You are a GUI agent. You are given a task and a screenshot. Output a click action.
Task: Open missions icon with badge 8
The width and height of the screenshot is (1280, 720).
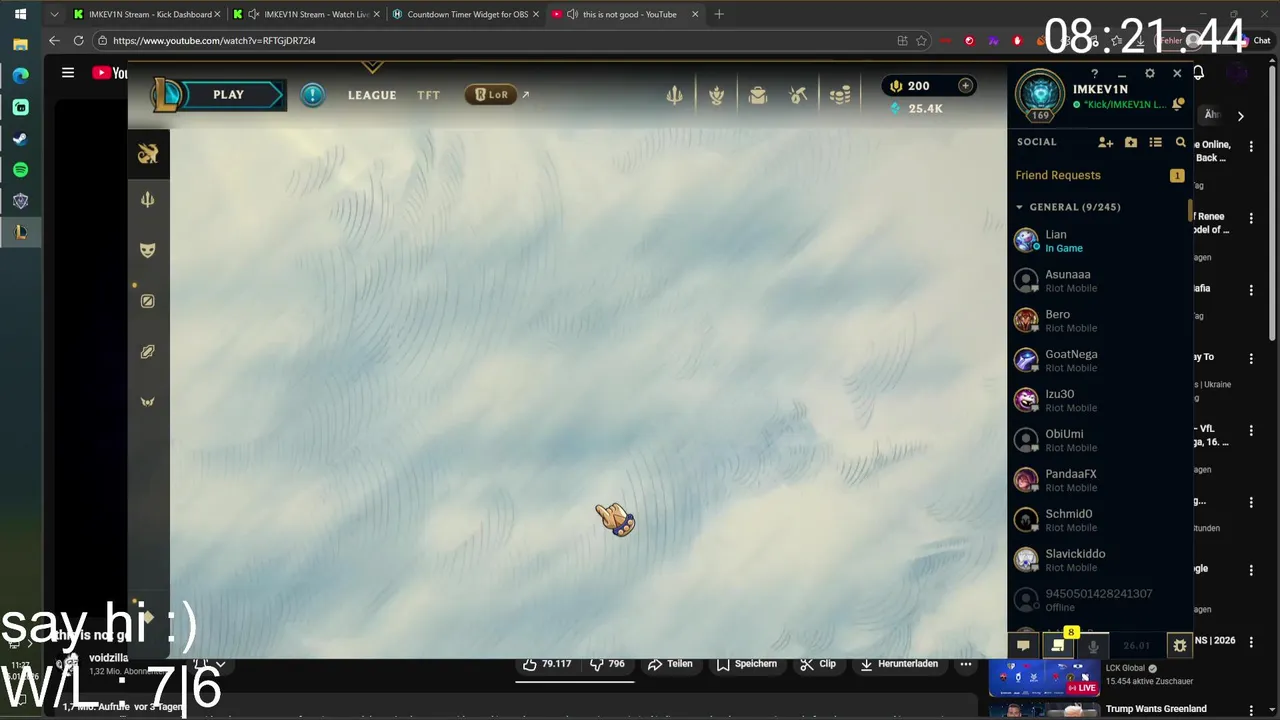pyautogui.click(x=1058, y=646)
